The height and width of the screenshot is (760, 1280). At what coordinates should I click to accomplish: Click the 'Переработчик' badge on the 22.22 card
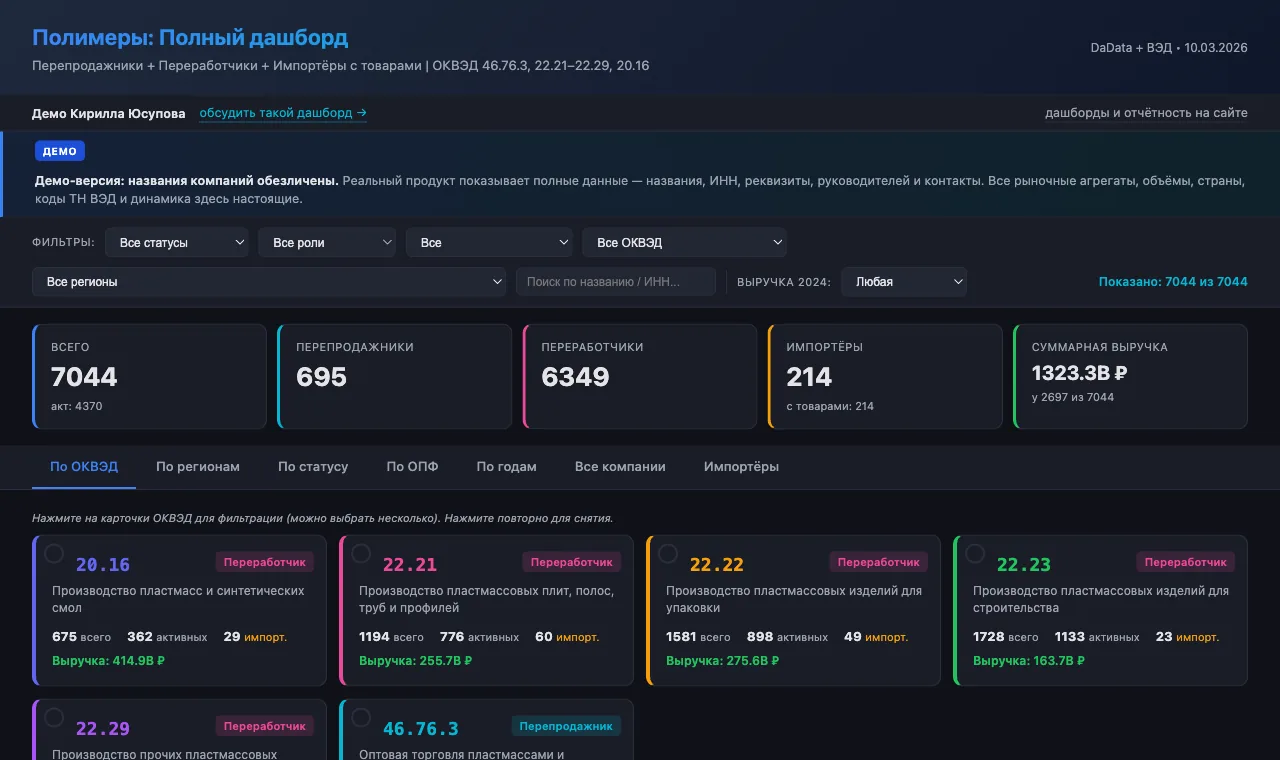click(x=879, y=562)
